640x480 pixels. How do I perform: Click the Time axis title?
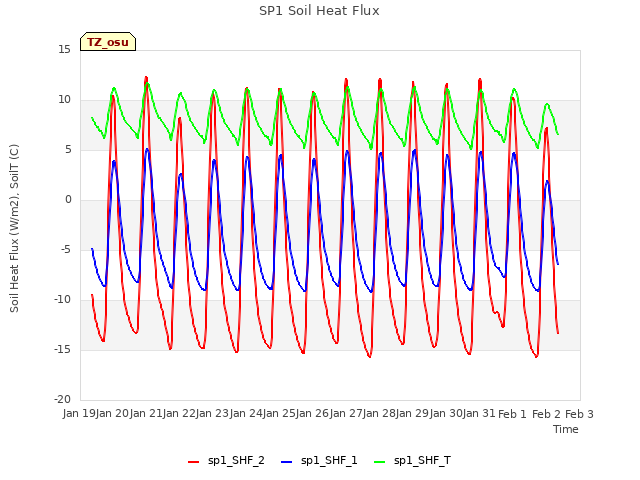pyautogui.click(x=566, y=429)
